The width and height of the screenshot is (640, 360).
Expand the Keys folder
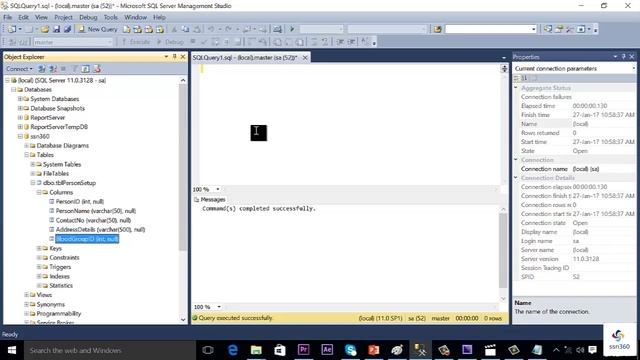pos(39,248)
